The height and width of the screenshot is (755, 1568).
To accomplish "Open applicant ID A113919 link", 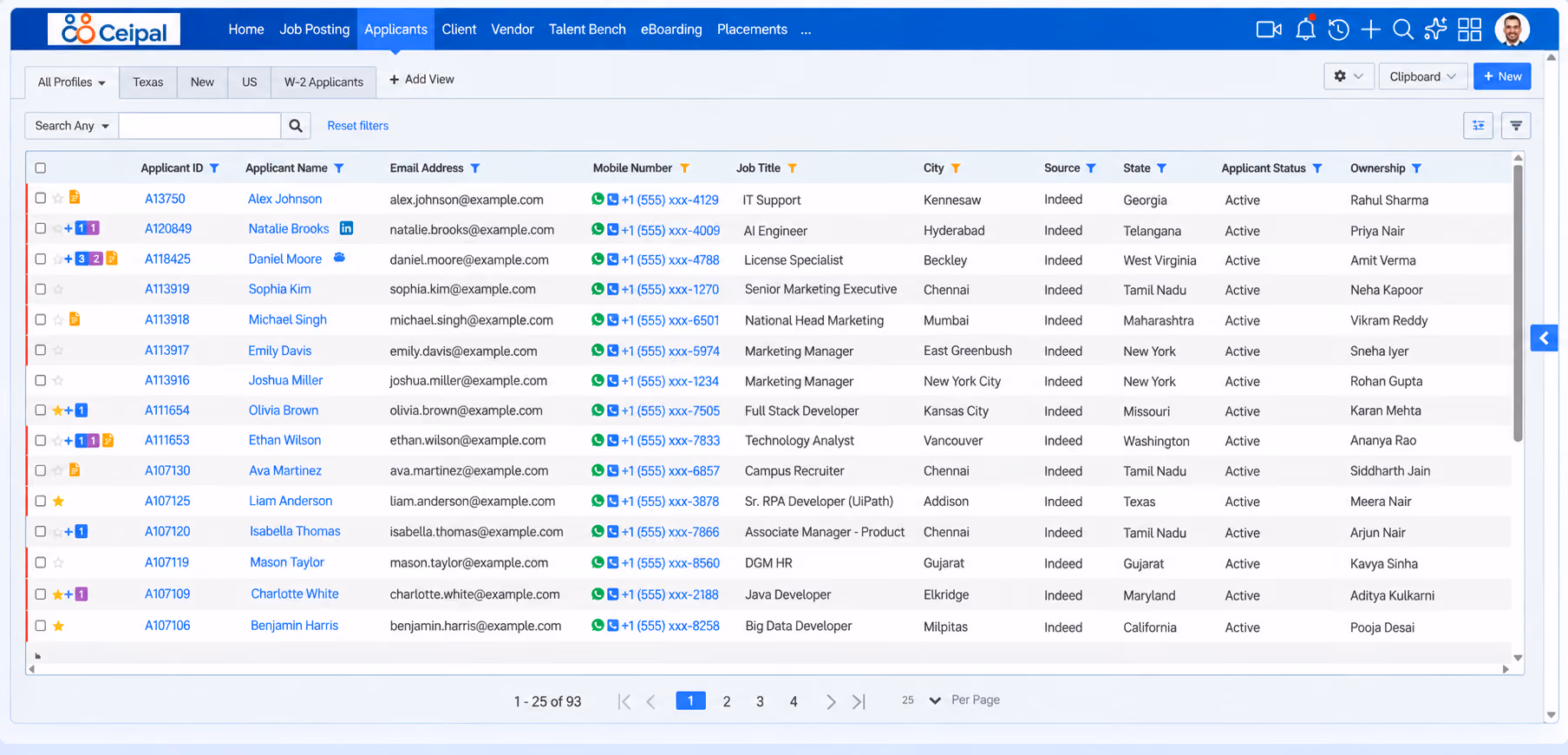I will pos(167,289).
